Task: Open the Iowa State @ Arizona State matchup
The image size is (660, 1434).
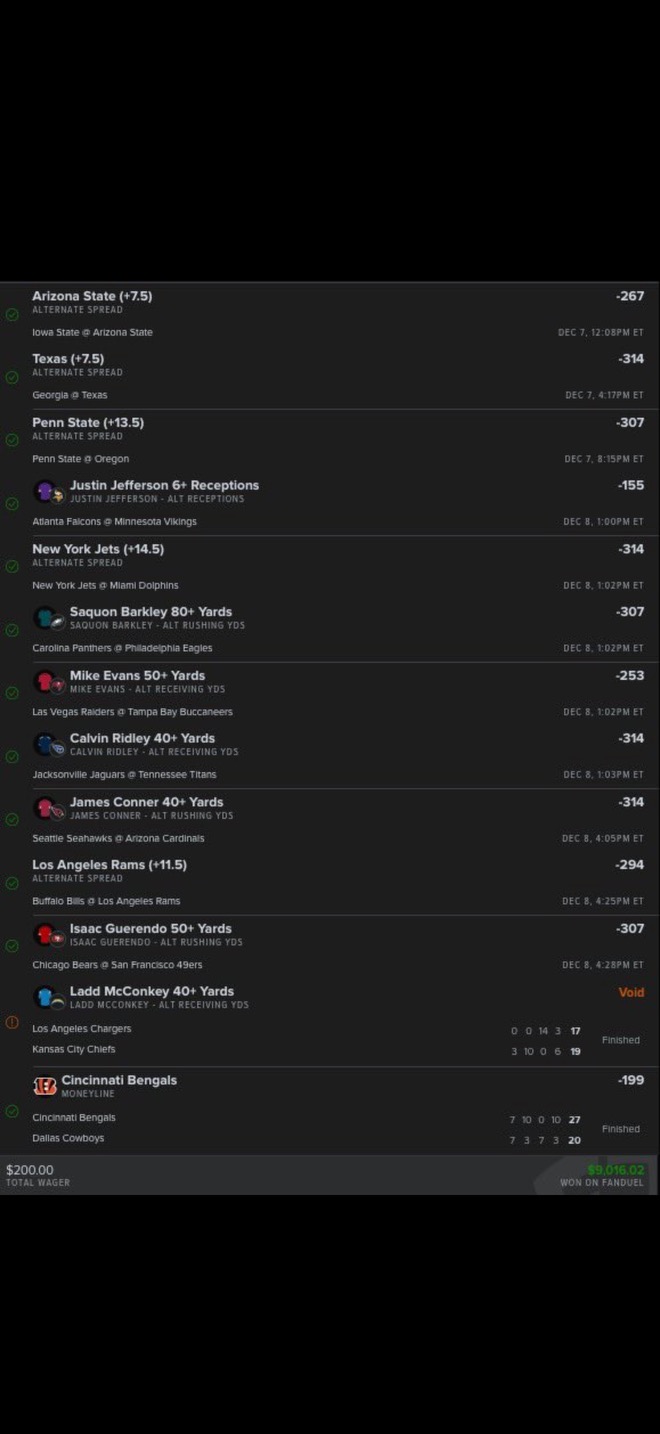Action: pyautogui.click(x=92, y=332)
